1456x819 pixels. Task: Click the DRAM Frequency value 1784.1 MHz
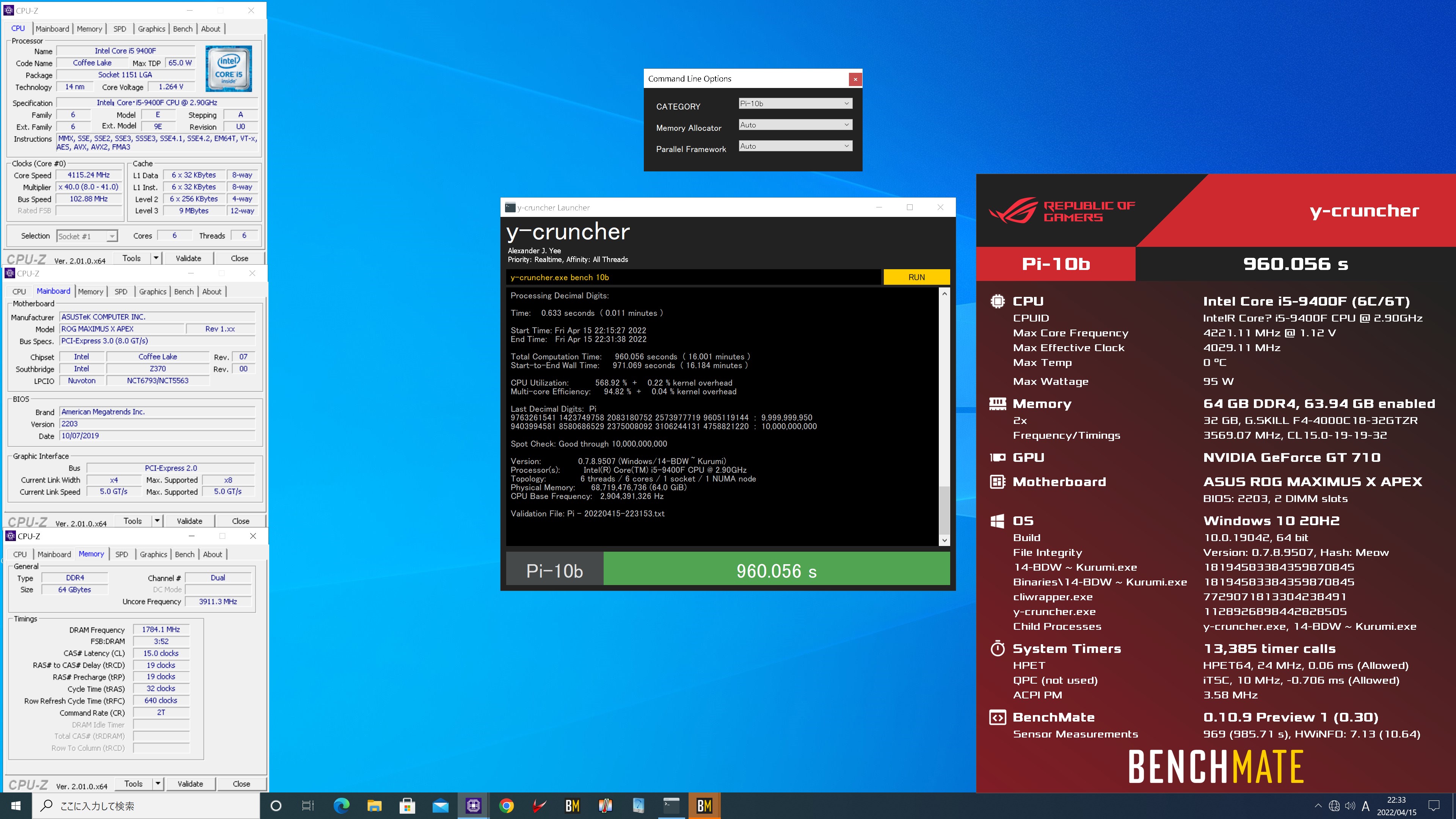click(x=161, y=630)
